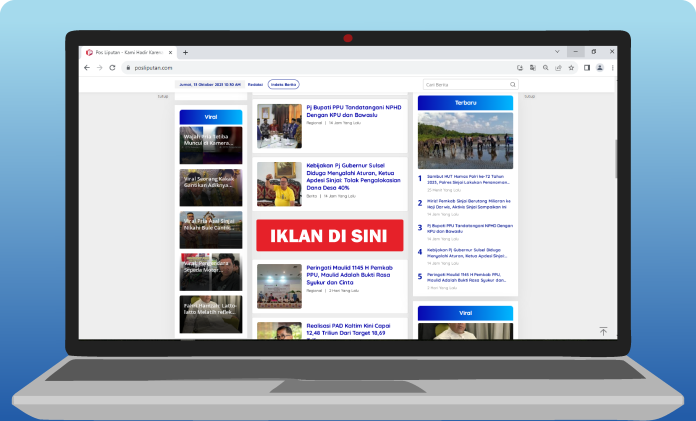This screenshot has width=696, height=421.
Task: Click the site lock icon in address bar
Action: point(128,68)
